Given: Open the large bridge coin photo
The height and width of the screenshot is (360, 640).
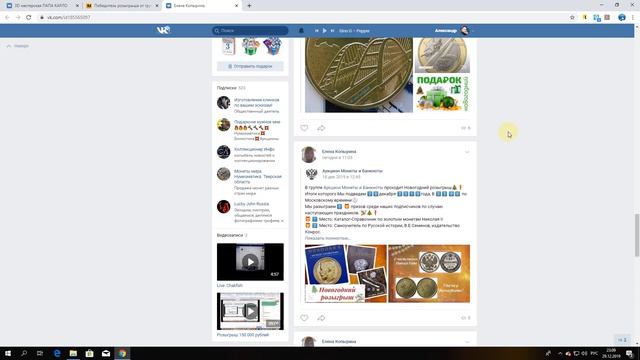Looking at the screenshot, I should (x=359, y=75).
